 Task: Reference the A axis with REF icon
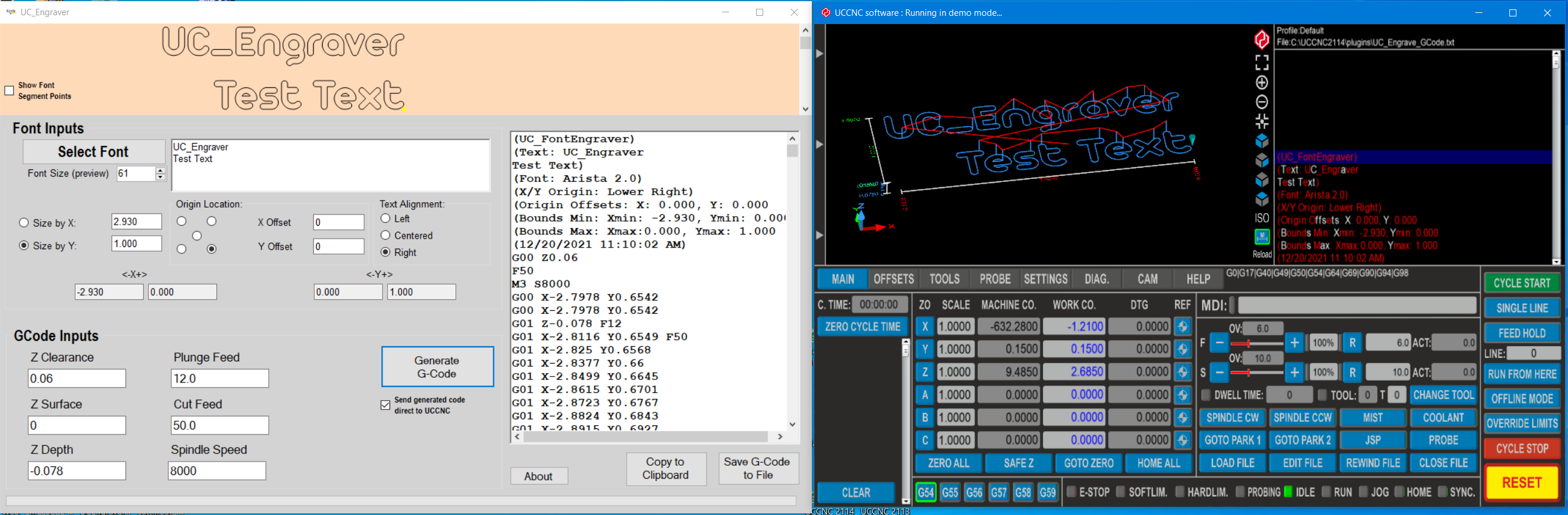pos(1183,395)
